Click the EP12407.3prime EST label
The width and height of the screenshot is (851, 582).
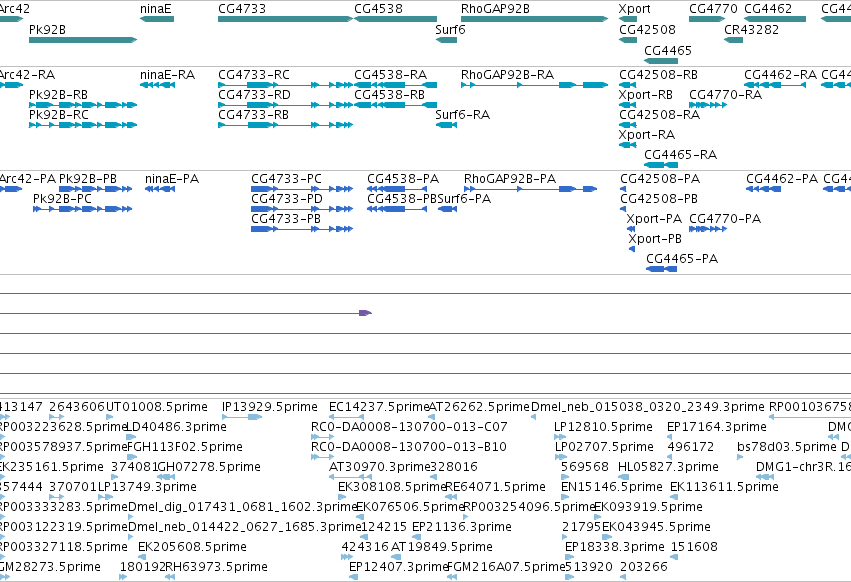[399, 567]
